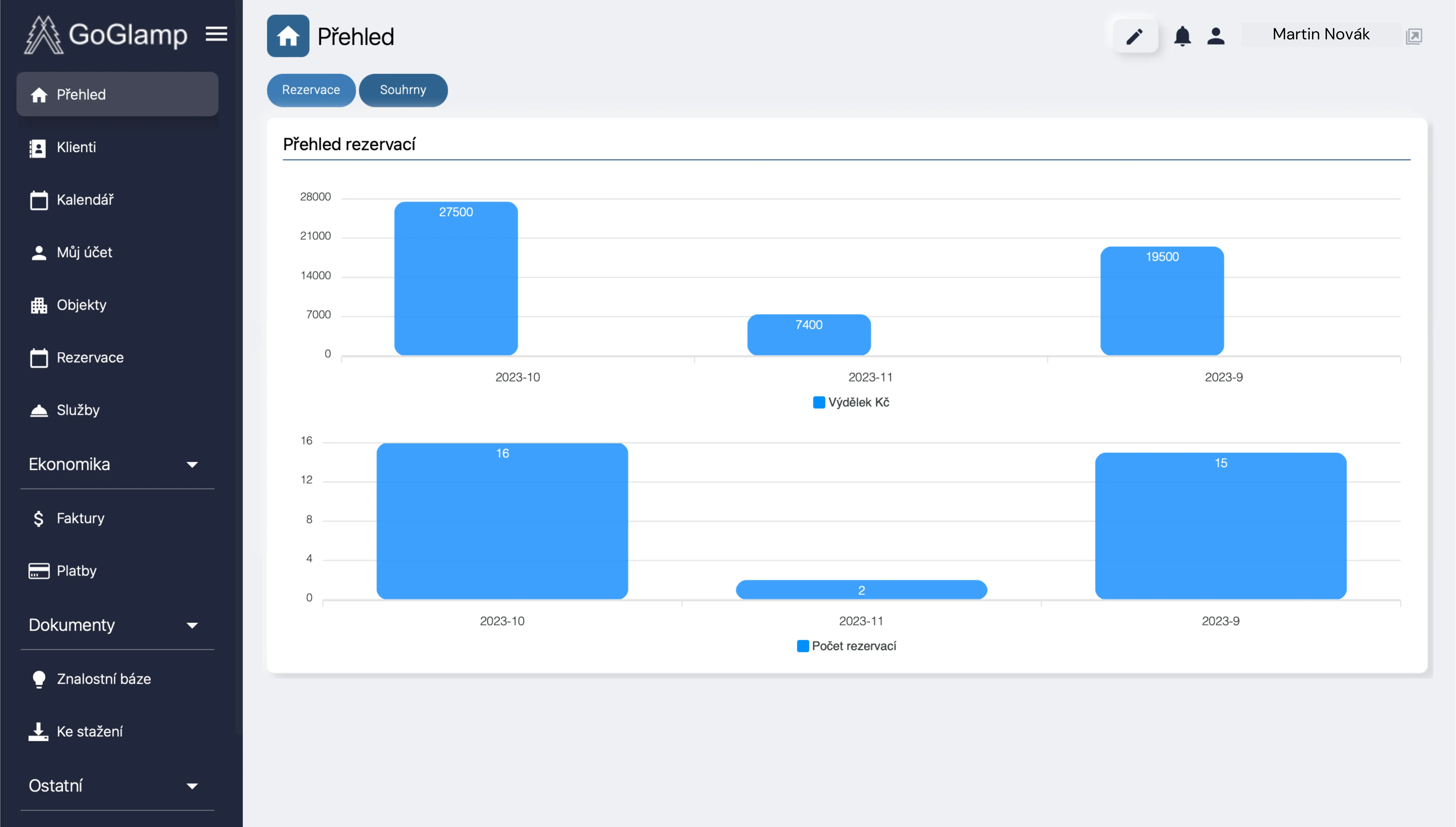1456x827 pixels.
Task: Open notifications bell
Action: (x=1182, y=36)
